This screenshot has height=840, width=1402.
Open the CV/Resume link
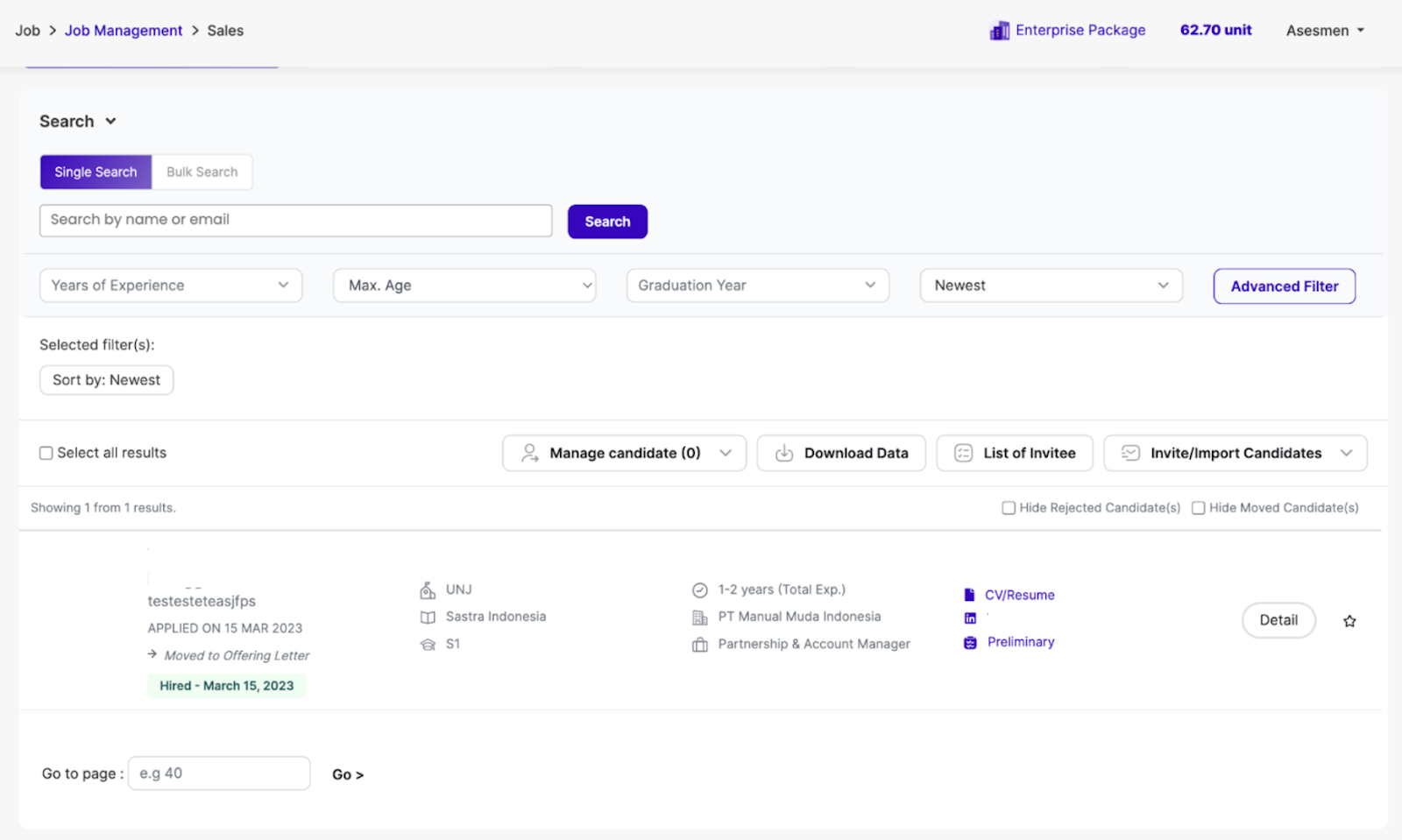tap(1020, 595)
